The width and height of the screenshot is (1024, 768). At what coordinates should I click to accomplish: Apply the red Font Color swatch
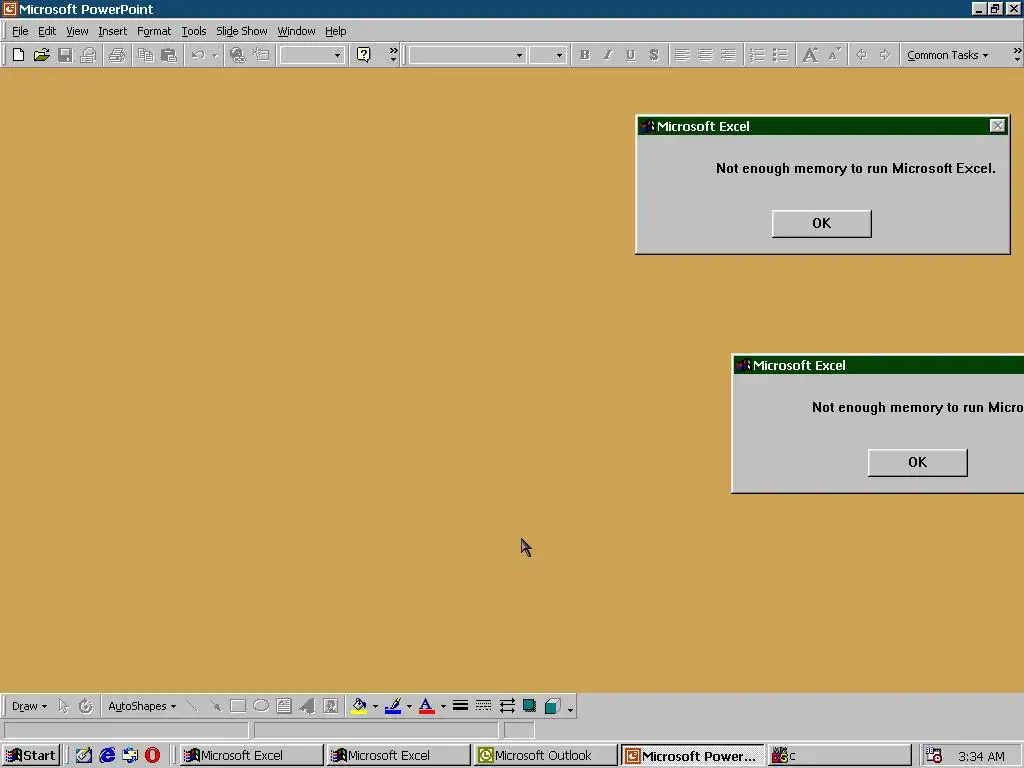pyautogui.click(x=426, y=706)
